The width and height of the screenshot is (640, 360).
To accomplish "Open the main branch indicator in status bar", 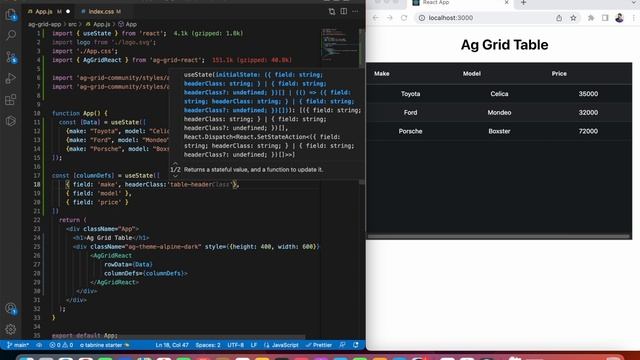I will coord(18,345).
